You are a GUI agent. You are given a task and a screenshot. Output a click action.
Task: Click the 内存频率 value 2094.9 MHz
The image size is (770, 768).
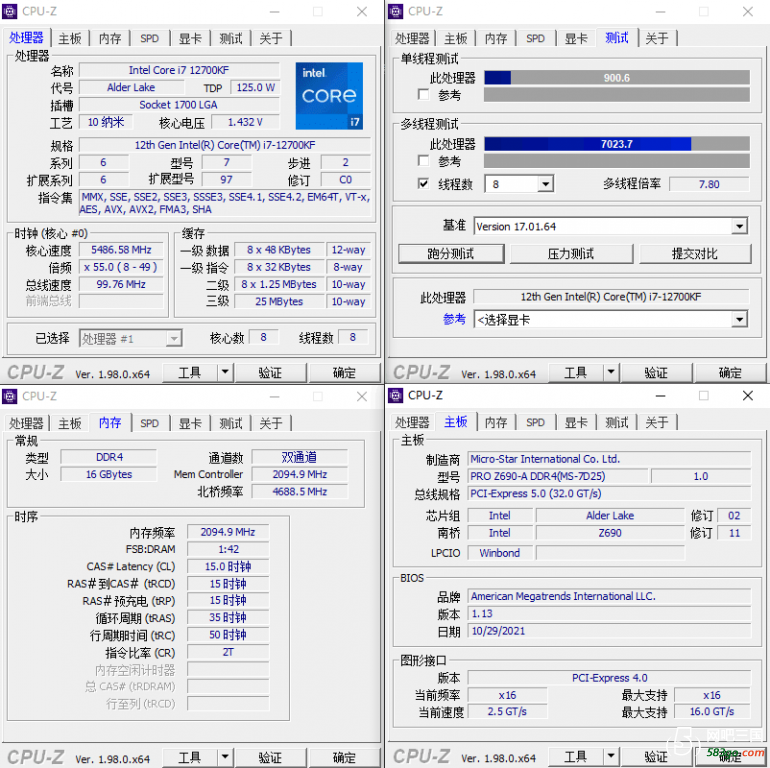pos(228,532)
